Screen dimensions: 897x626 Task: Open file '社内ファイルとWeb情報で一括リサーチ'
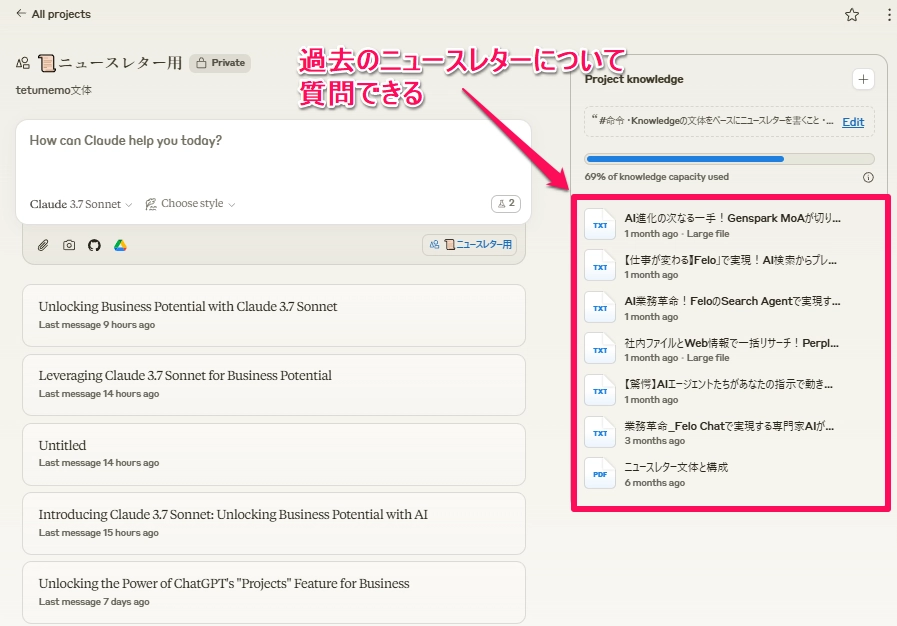(x=728, y=350)
